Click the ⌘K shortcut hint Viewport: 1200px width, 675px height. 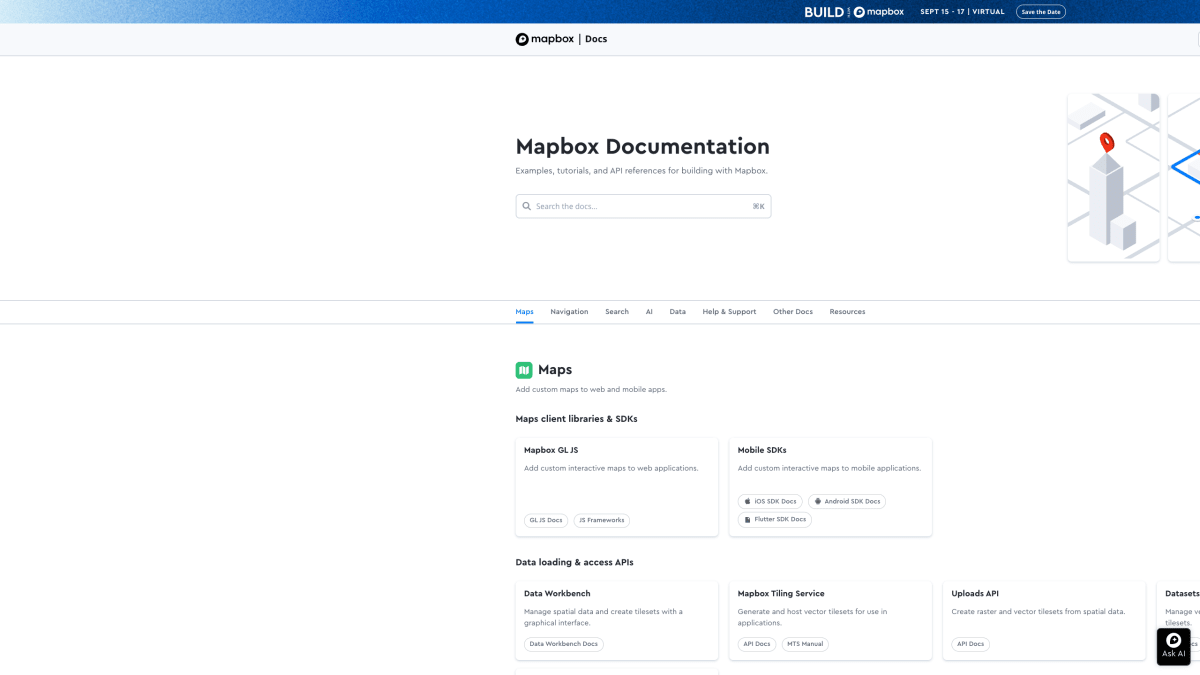(758, 206)
